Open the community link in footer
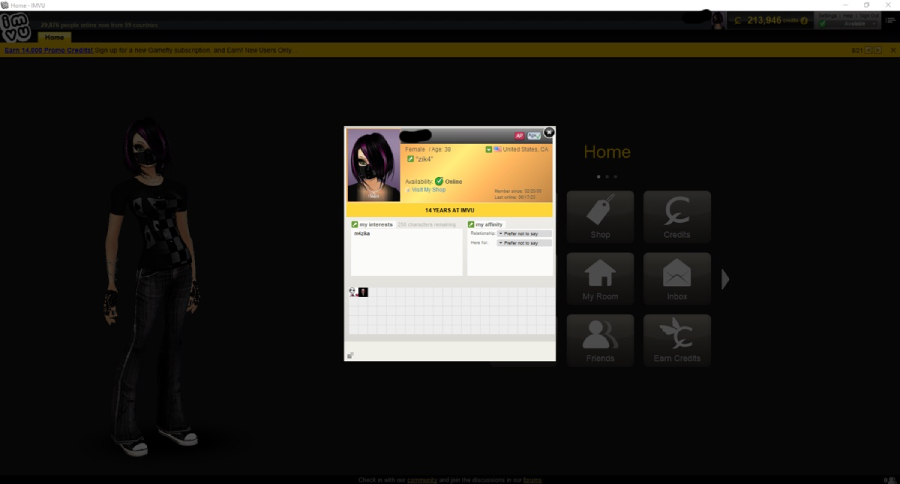Image resolution: width=900 pixels, height=484 pixels. pyautogui.click(x=422, y=480)
